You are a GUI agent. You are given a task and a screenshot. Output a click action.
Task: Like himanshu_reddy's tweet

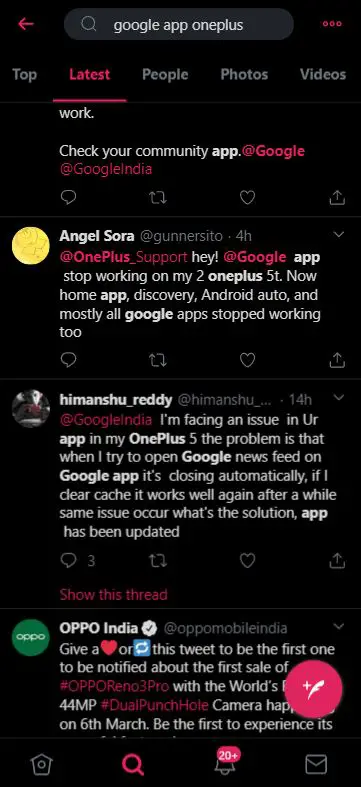tap(247, 560)
